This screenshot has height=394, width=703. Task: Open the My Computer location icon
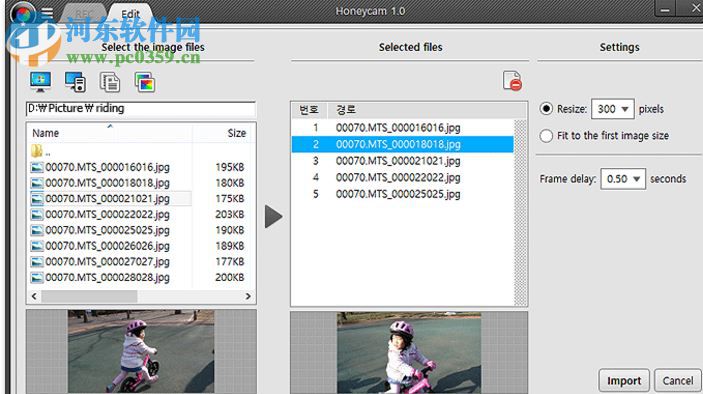(75, 82)
